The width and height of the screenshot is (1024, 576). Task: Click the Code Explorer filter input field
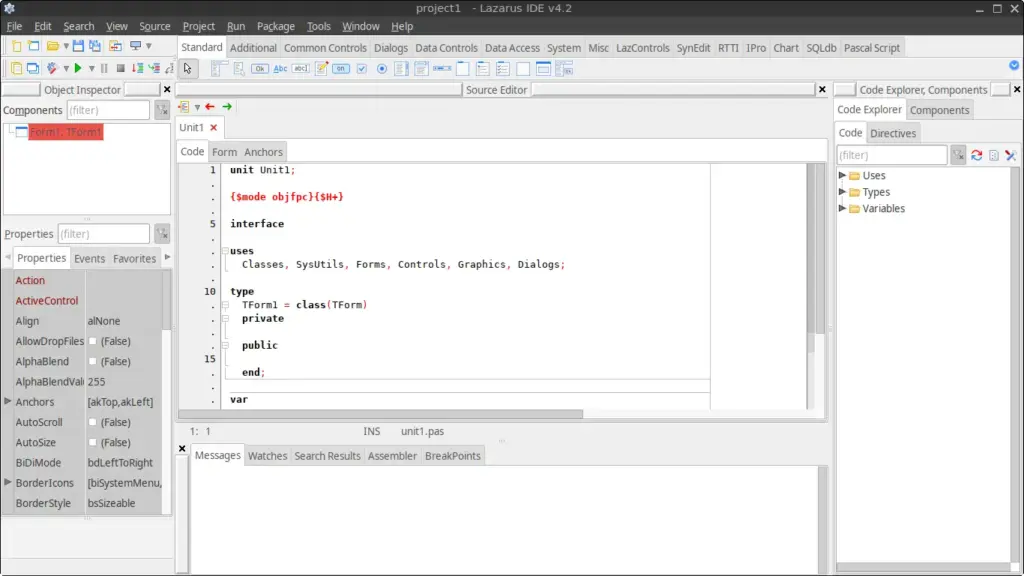(891, 155)
